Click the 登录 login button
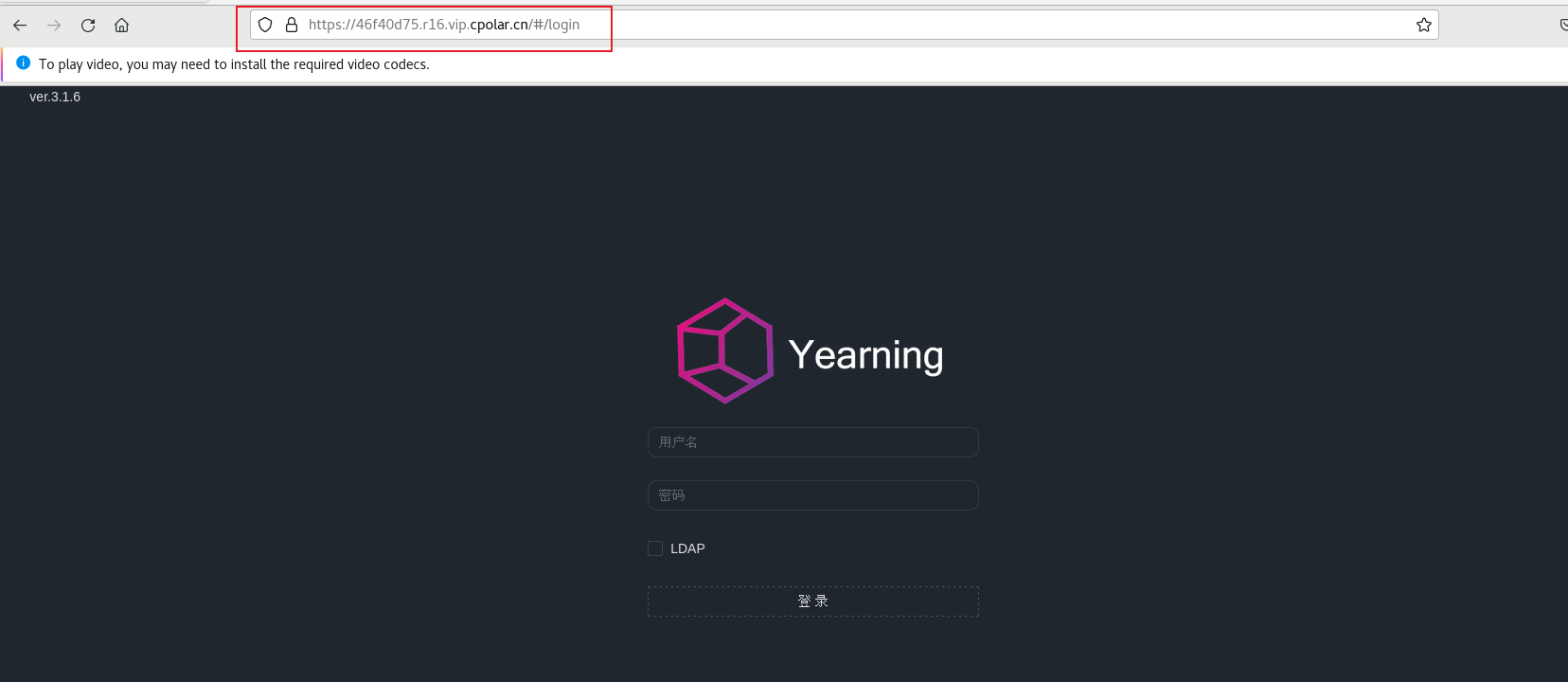 (x=813, y=601)
